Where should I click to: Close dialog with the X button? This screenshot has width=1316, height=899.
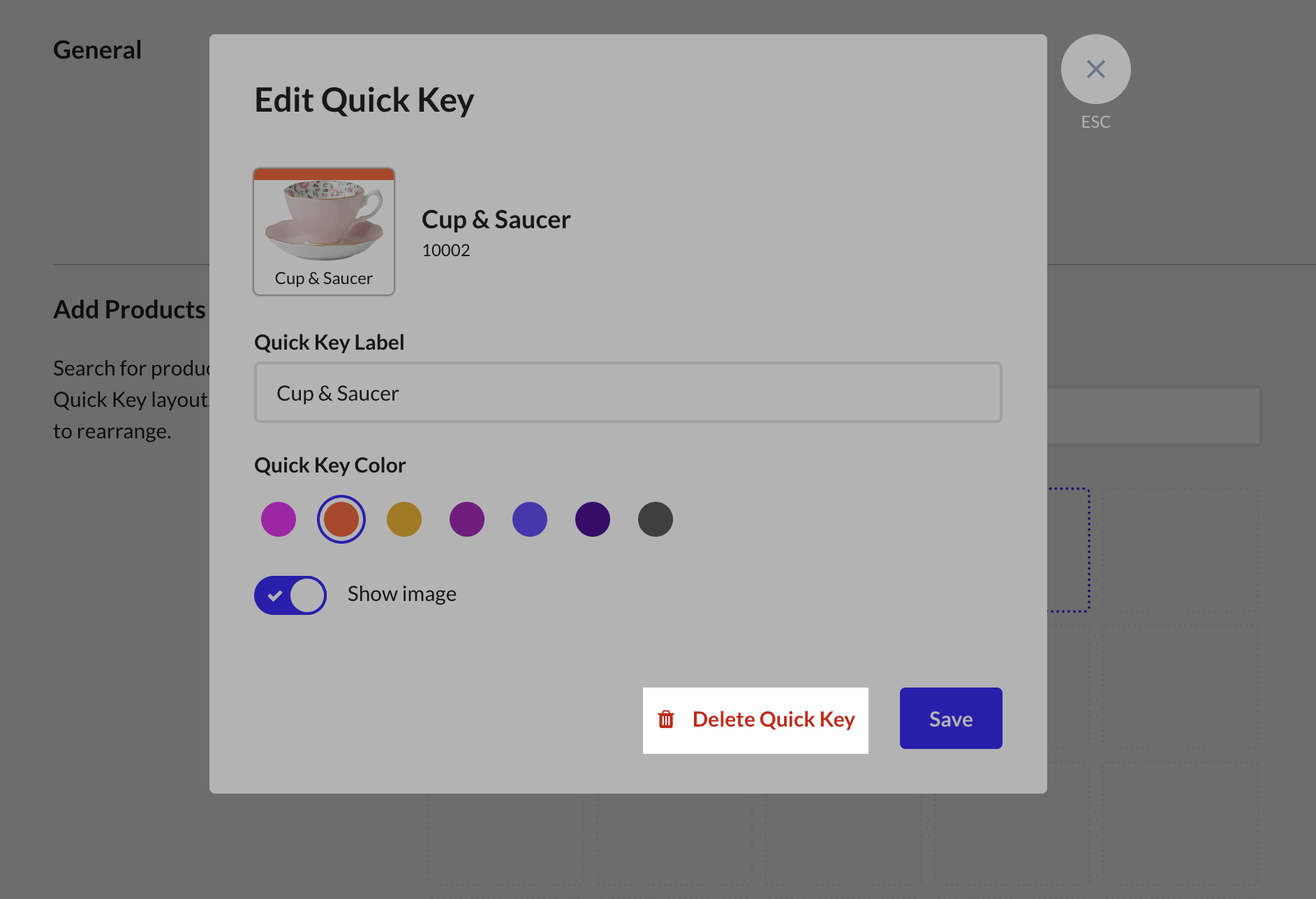pyautogui.click(x=1095, y=69)
